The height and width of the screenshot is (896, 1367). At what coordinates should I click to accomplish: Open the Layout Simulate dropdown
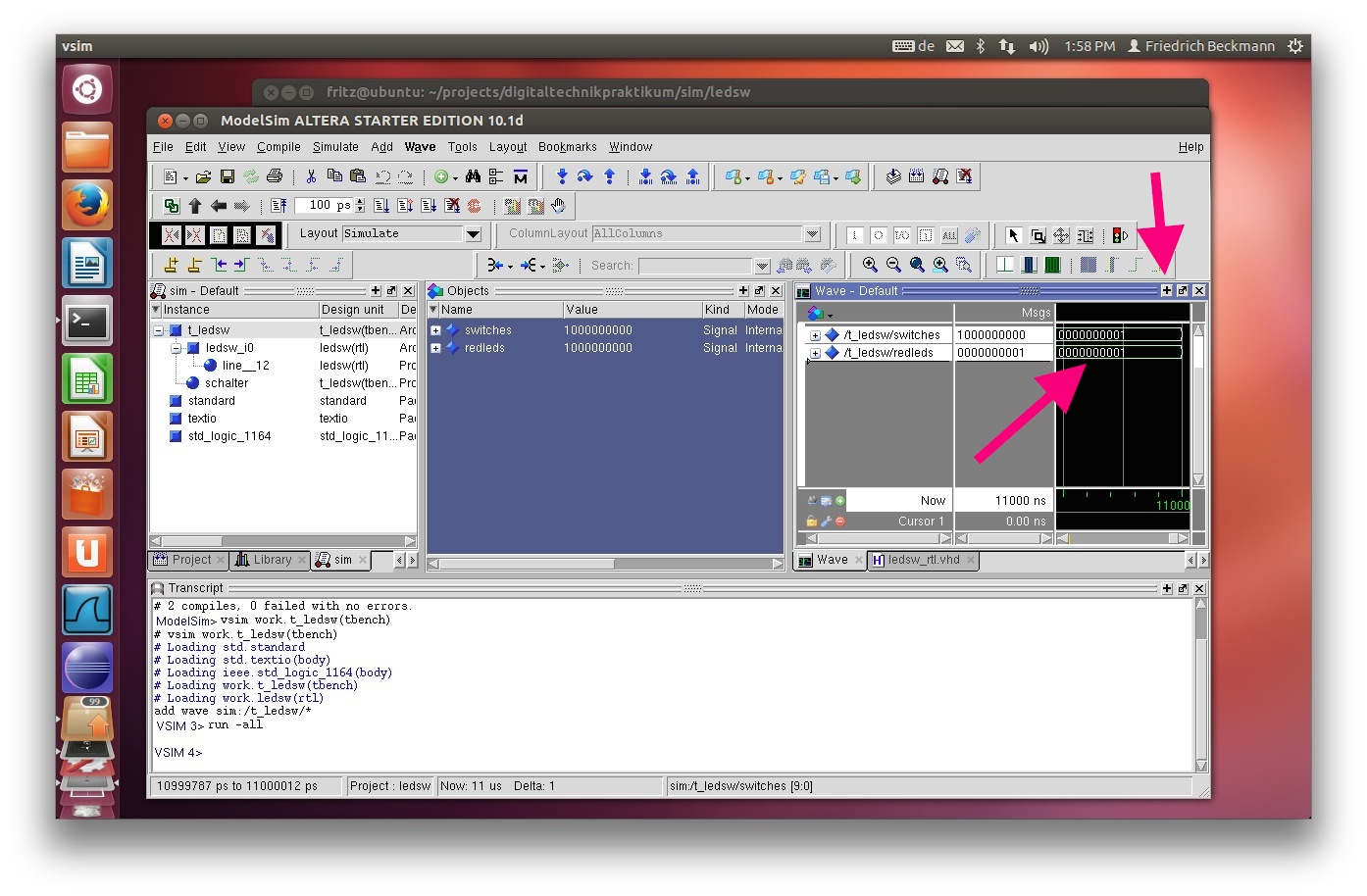click(474, 234)
